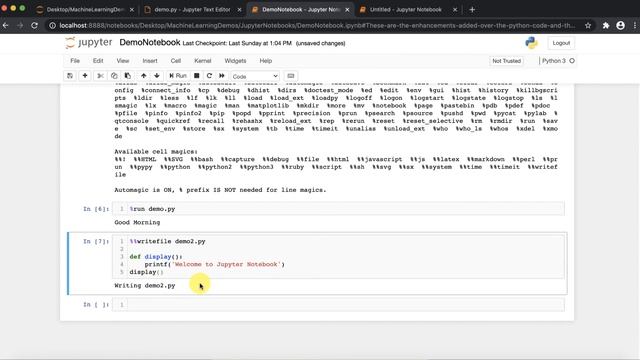Click the site info icon in address bar
Screen dimensions: 640x360
click(x=52, y=25)
